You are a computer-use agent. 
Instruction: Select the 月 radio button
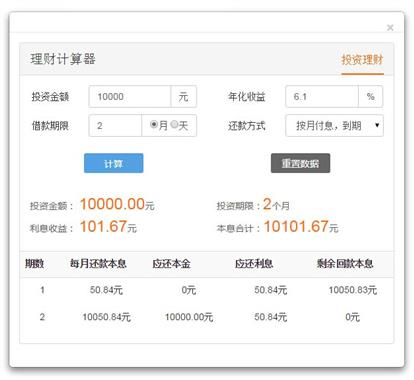[154, 125]
